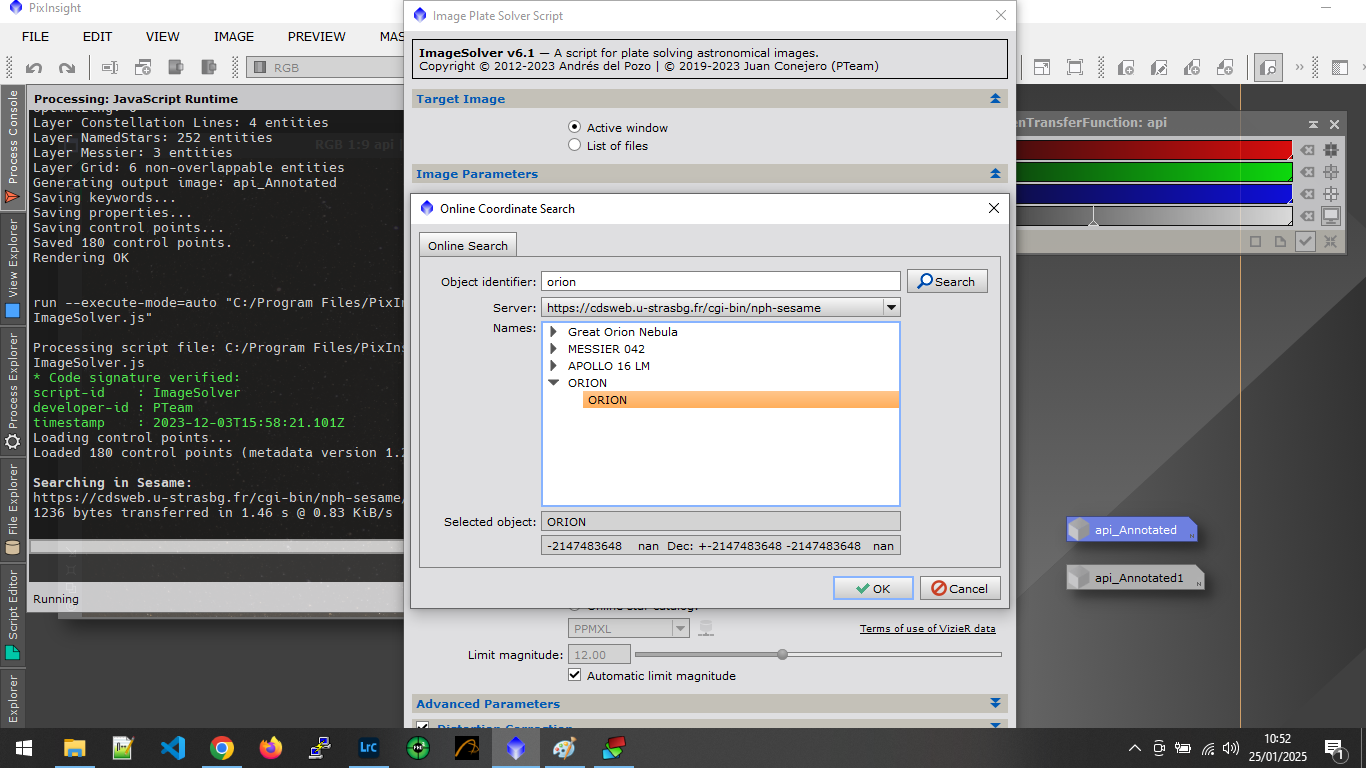Select the List of files radio button
This screenshot has width=1366, height=768.
(x=574, y=145)
